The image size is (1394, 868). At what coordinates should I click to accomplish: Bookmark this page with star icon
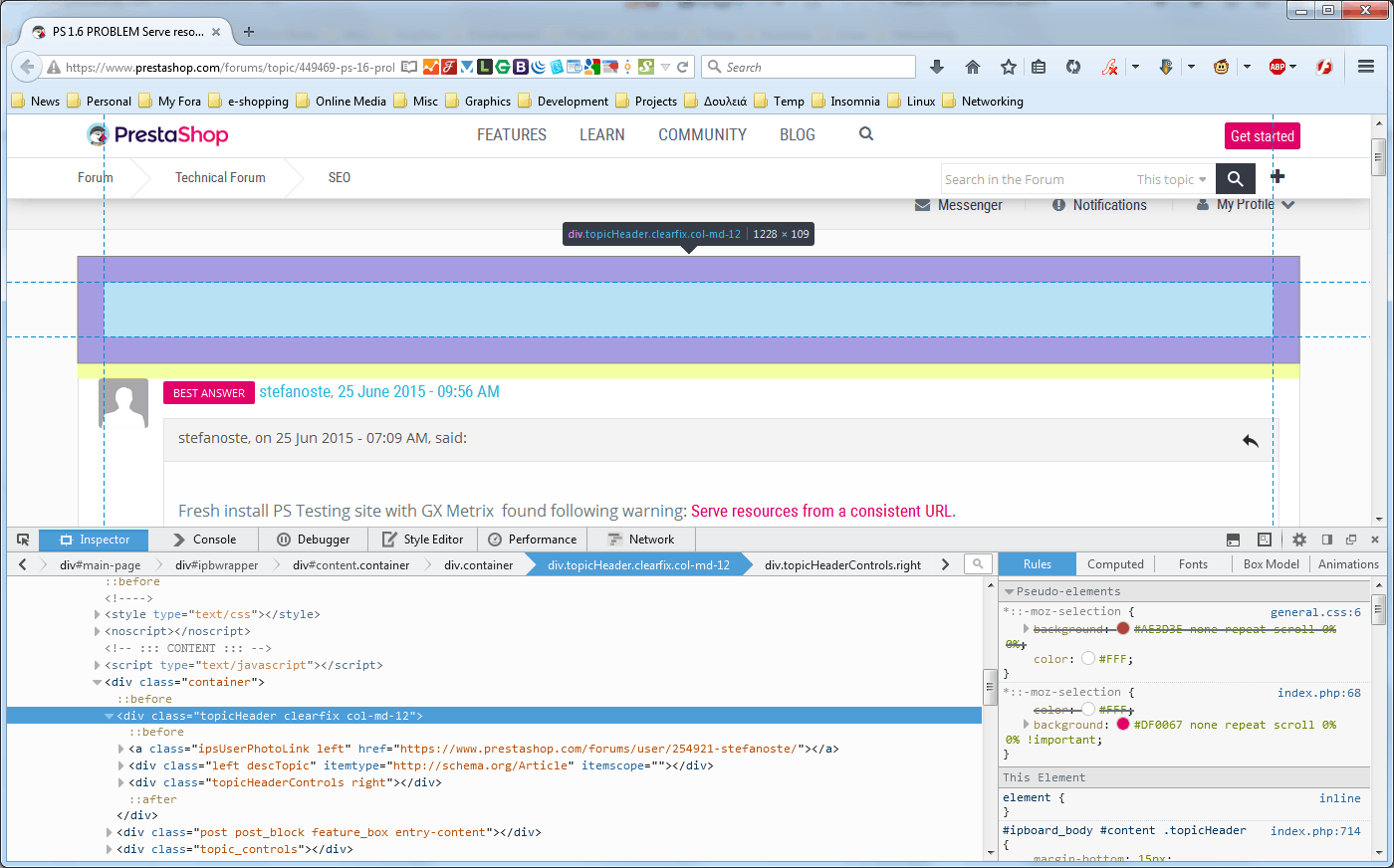pyautogui.click(x=1009, y=67)
